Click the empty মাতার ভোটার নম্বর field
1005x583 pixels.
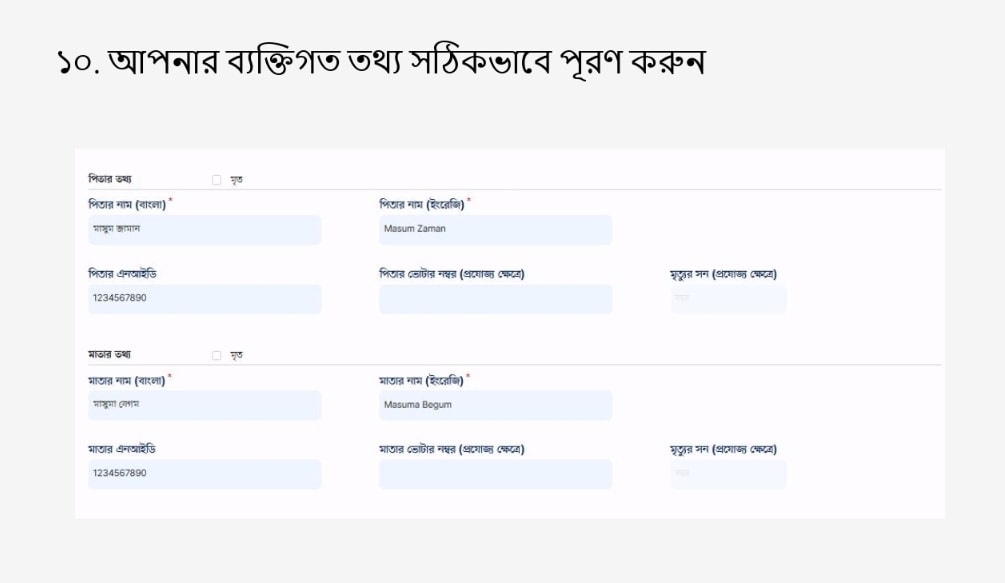pos(495,473)
